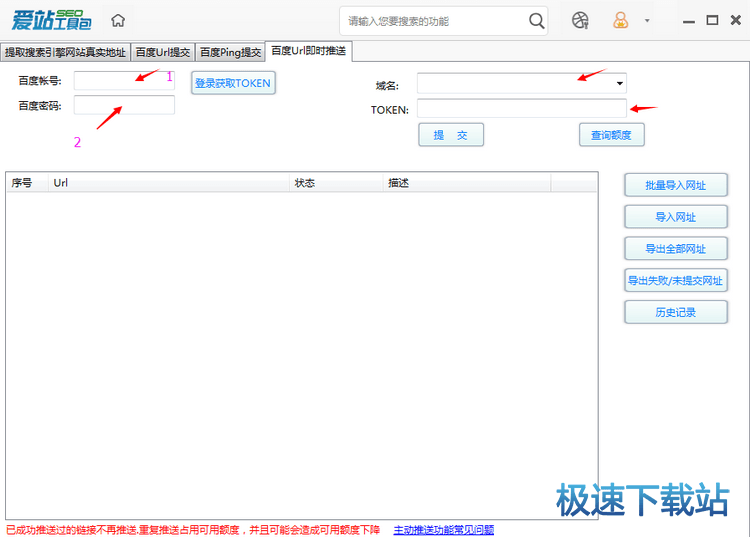The height and width of the screenshot is (537, 750).
Task: Click the 导入网址 button
Action: tap(675, 217)
